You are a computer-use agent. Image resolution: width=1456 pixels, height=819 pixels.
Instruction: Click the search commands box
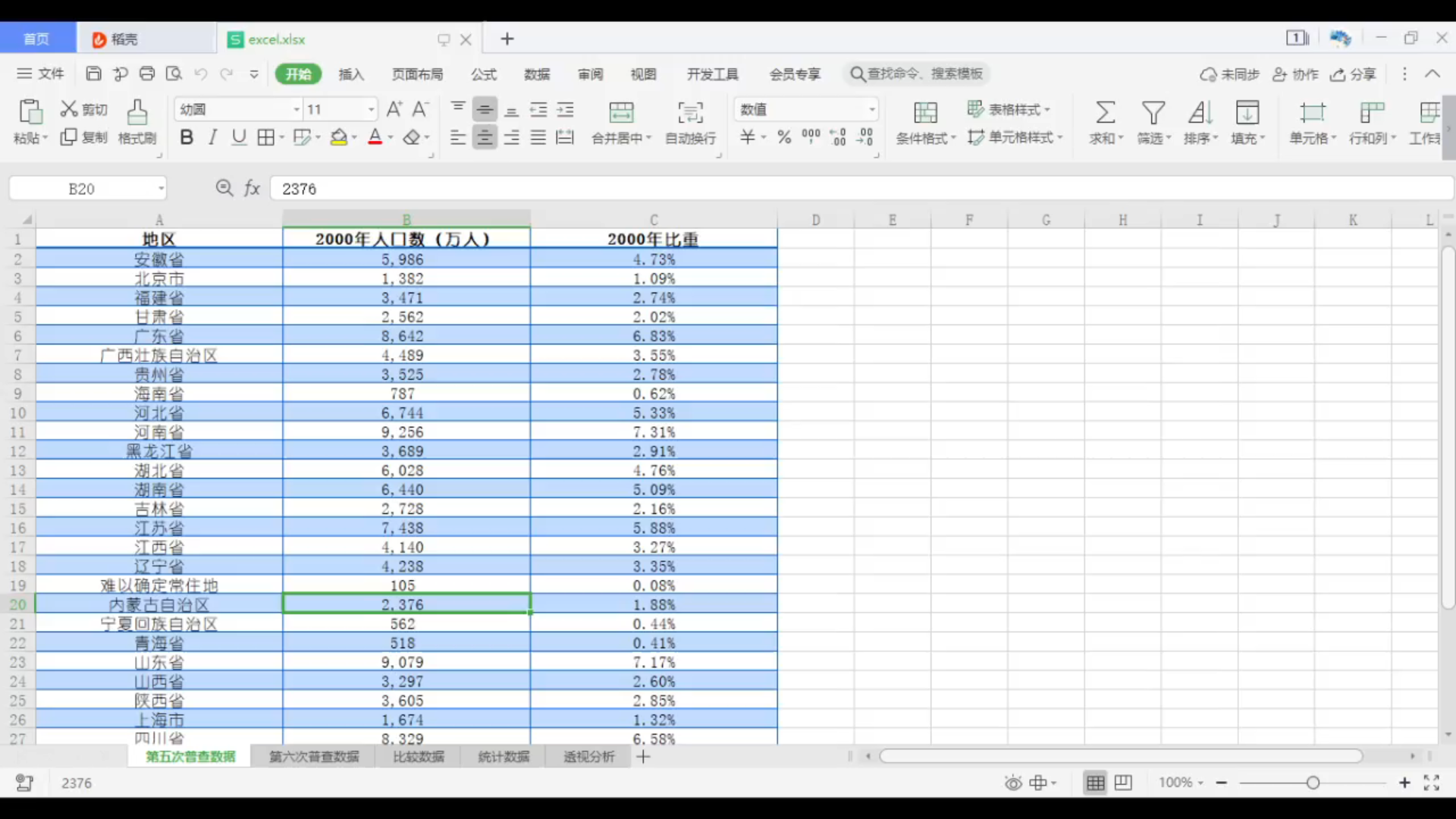click(916, 74)
